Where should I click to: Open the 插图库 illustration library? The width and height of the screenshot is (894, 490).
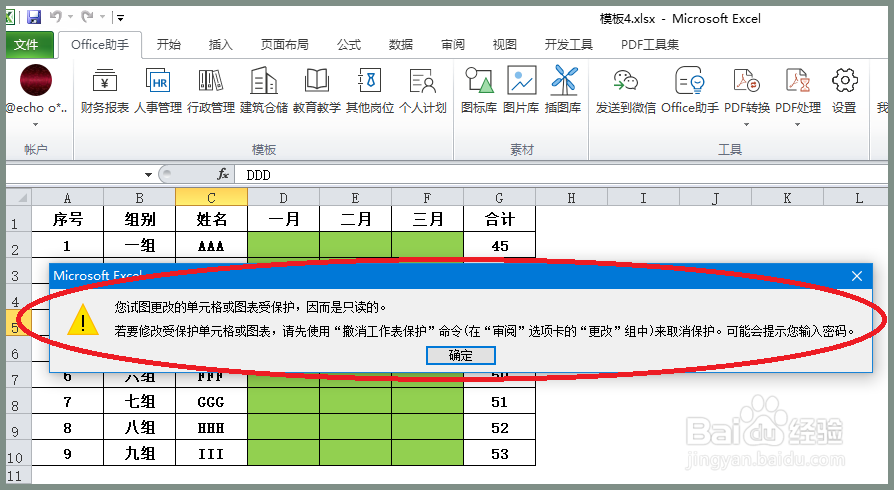click(x=563, y=90)
